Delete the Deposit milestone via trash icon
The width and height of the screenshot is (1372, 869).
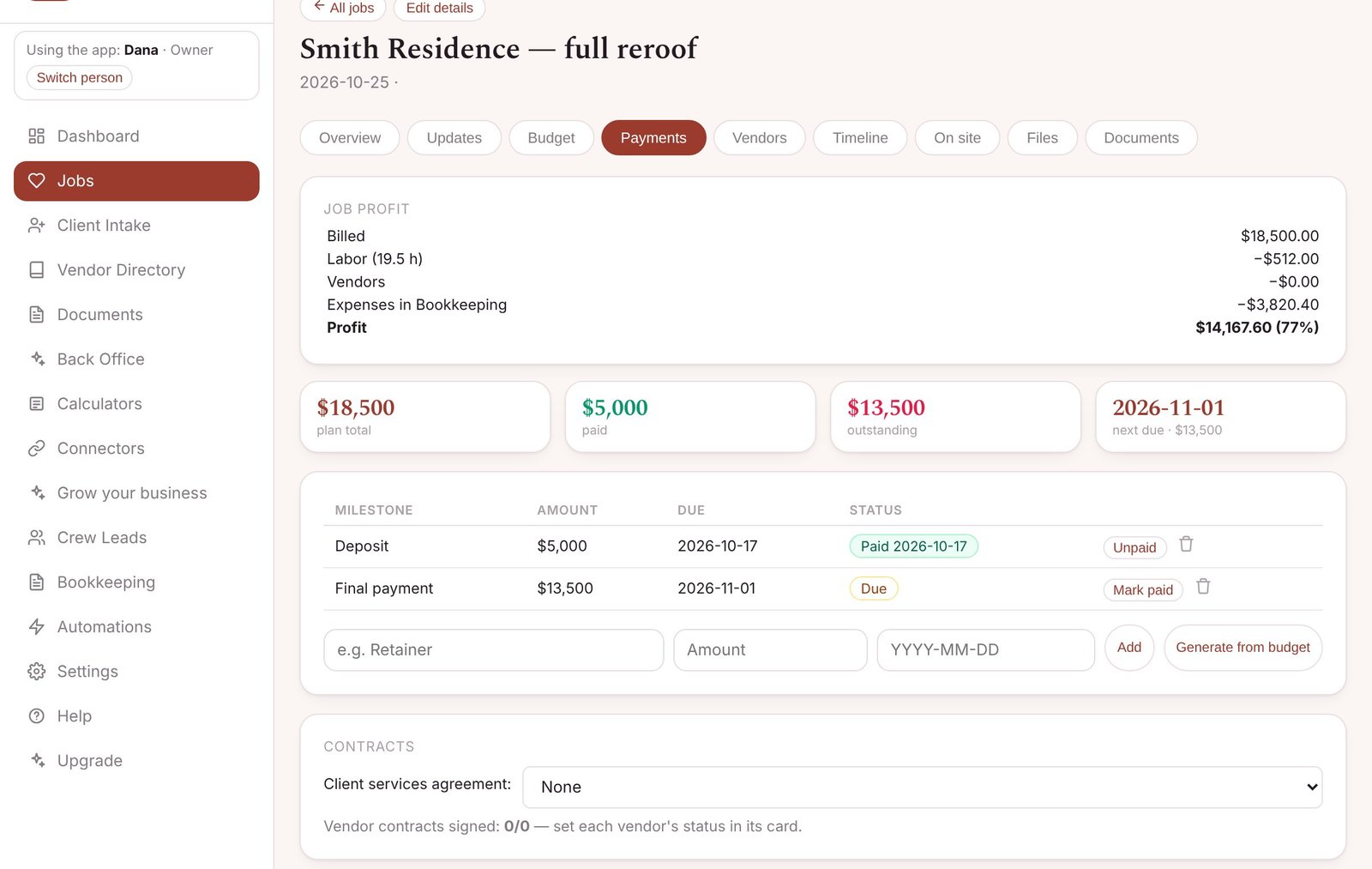1186,544
